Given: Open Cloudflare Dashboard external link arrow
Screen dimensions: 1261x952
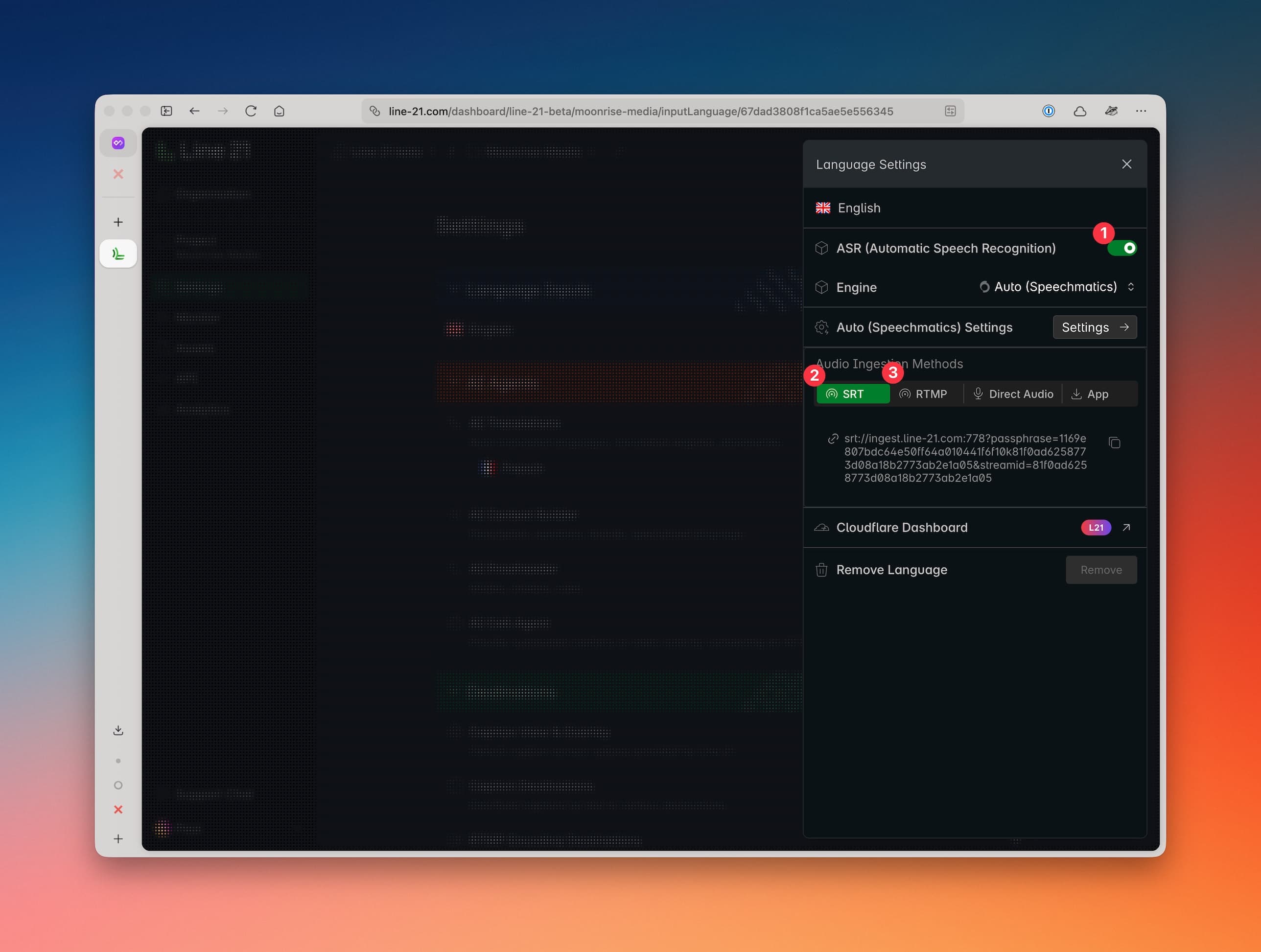Looking at the screenshot, I should 1126,527.
